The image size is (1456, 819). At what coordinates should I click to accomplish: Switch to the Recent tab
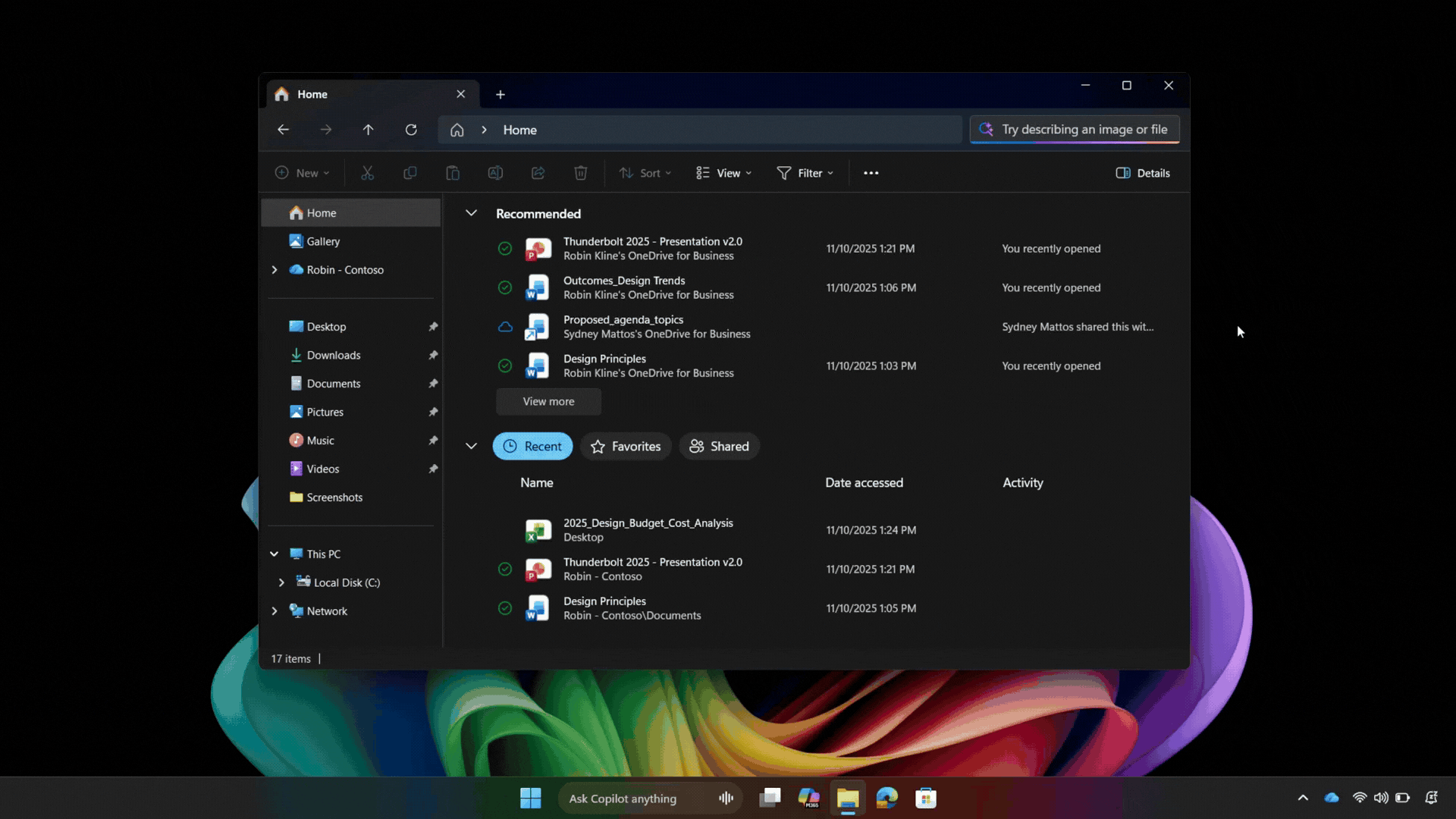(x=532, y=446)
